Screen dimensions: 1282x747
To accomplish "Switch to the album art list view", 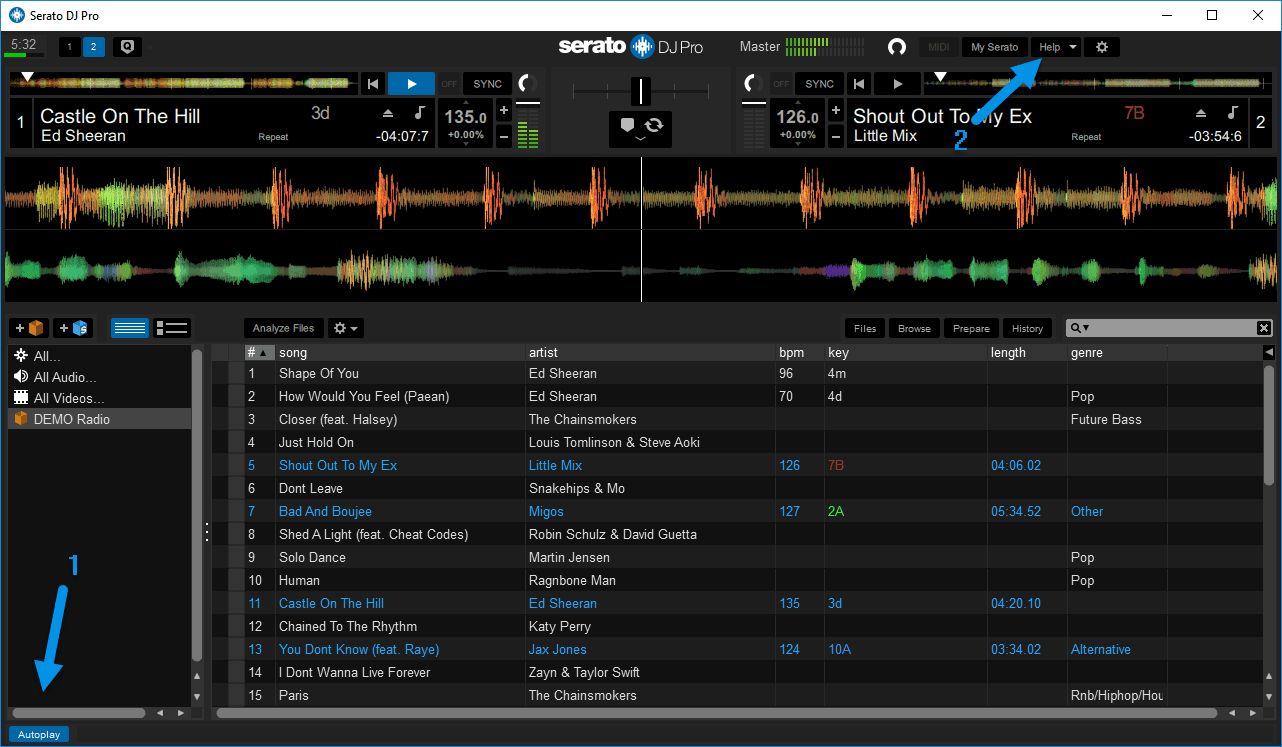I will click(x=172, y=327).
